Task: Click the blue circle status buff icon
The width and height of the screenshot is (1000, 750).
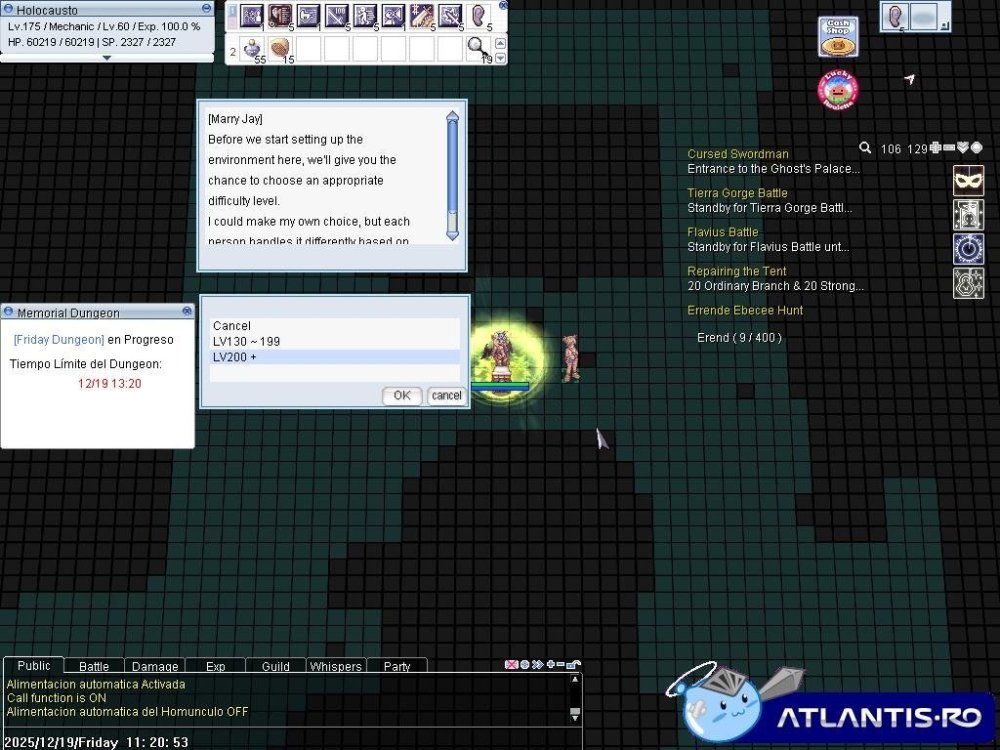Action: [967, 248]
